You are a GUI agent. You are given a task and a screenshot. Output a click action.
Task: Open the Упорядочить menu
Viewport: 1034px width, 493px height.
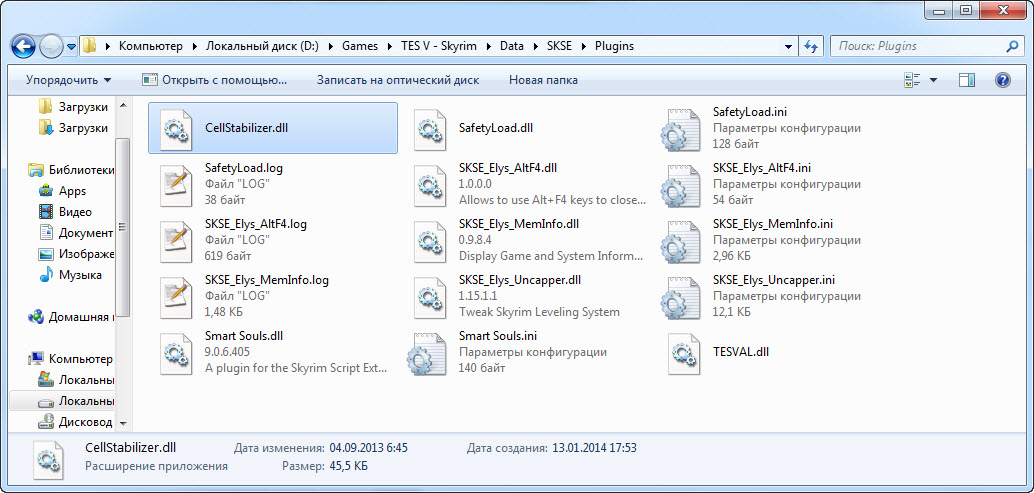point(68,80)
